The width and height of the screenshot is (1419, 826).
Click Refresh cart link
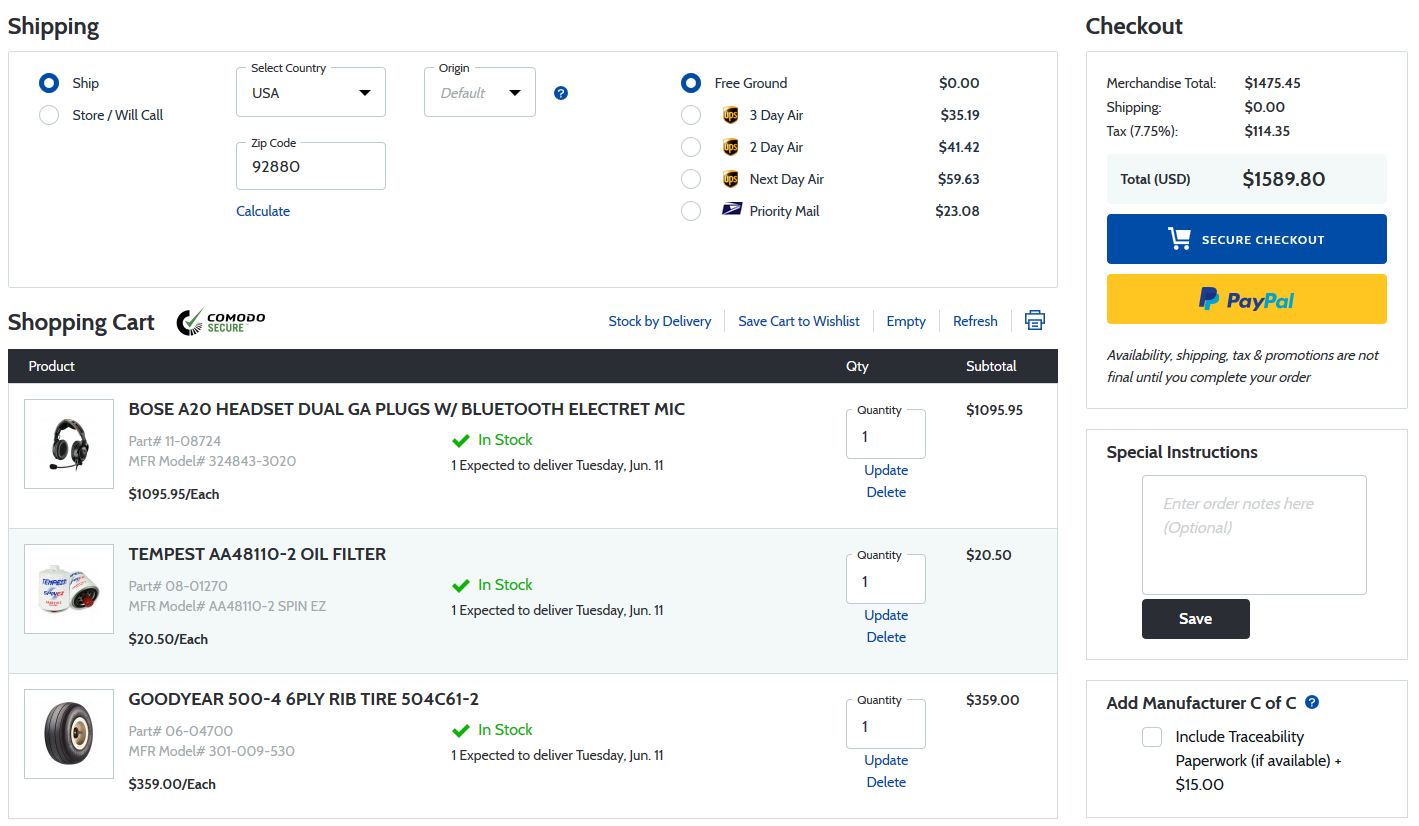pos(975,321)
